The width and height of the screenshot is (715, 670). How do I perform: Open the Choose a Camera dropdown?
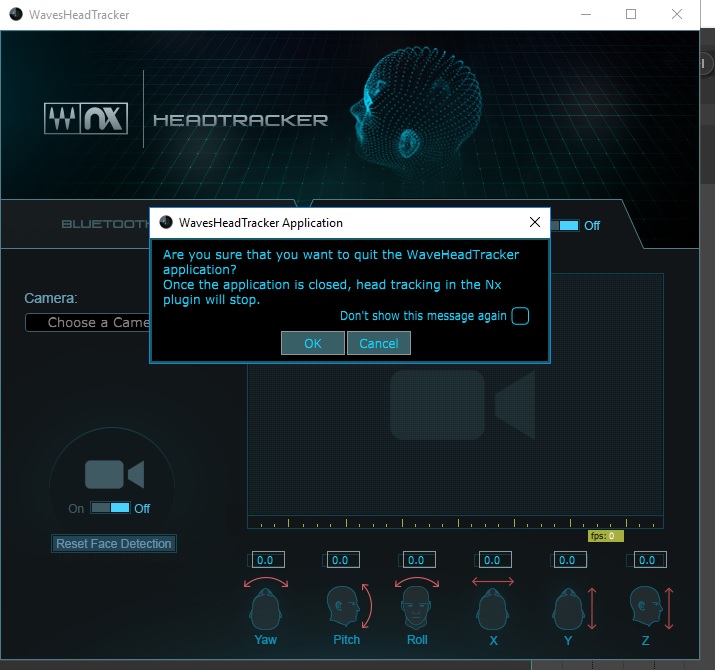pos(88,322)
